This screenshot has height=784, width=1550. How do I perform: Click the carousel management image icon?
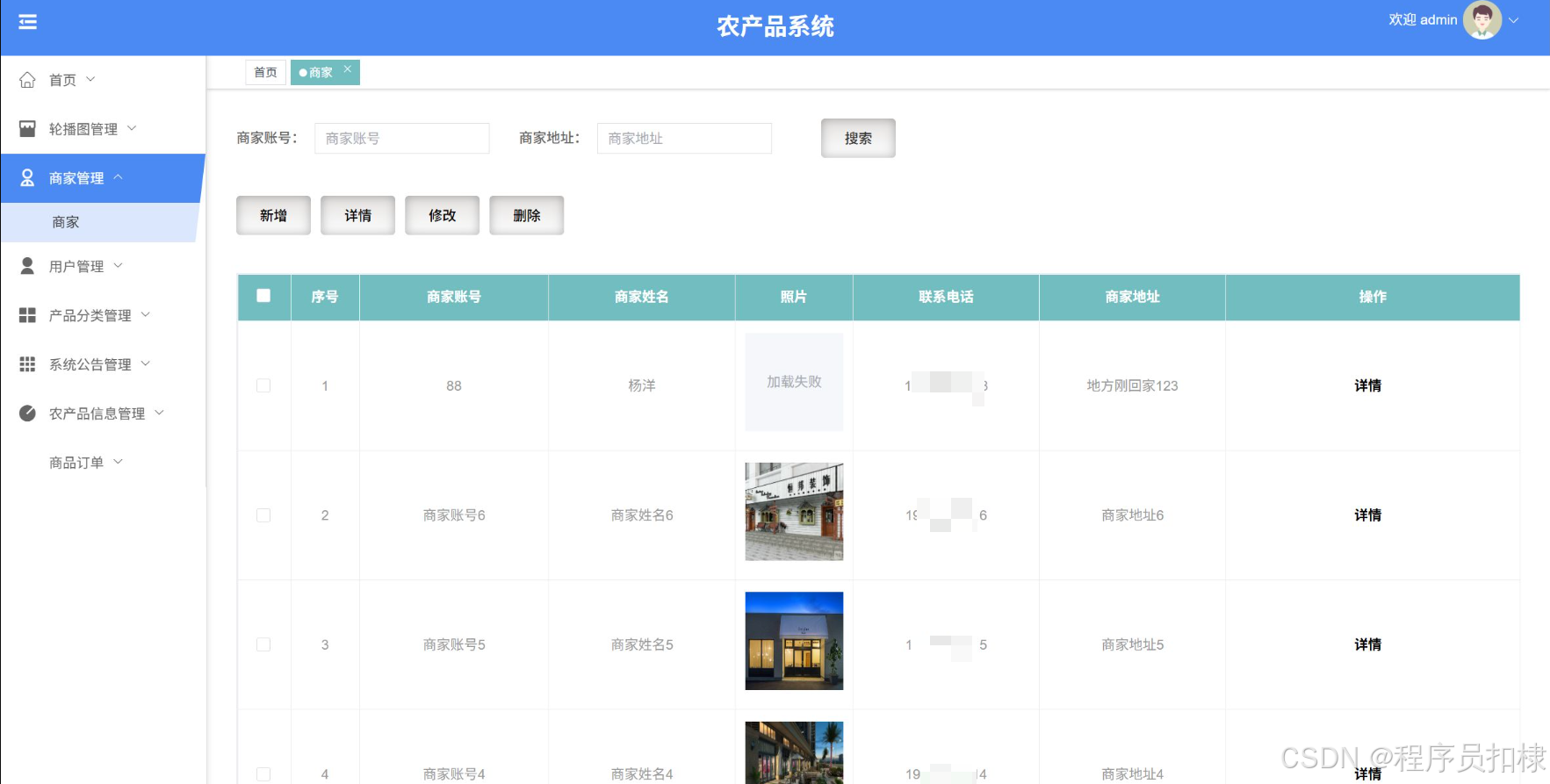tap(27, 129)
